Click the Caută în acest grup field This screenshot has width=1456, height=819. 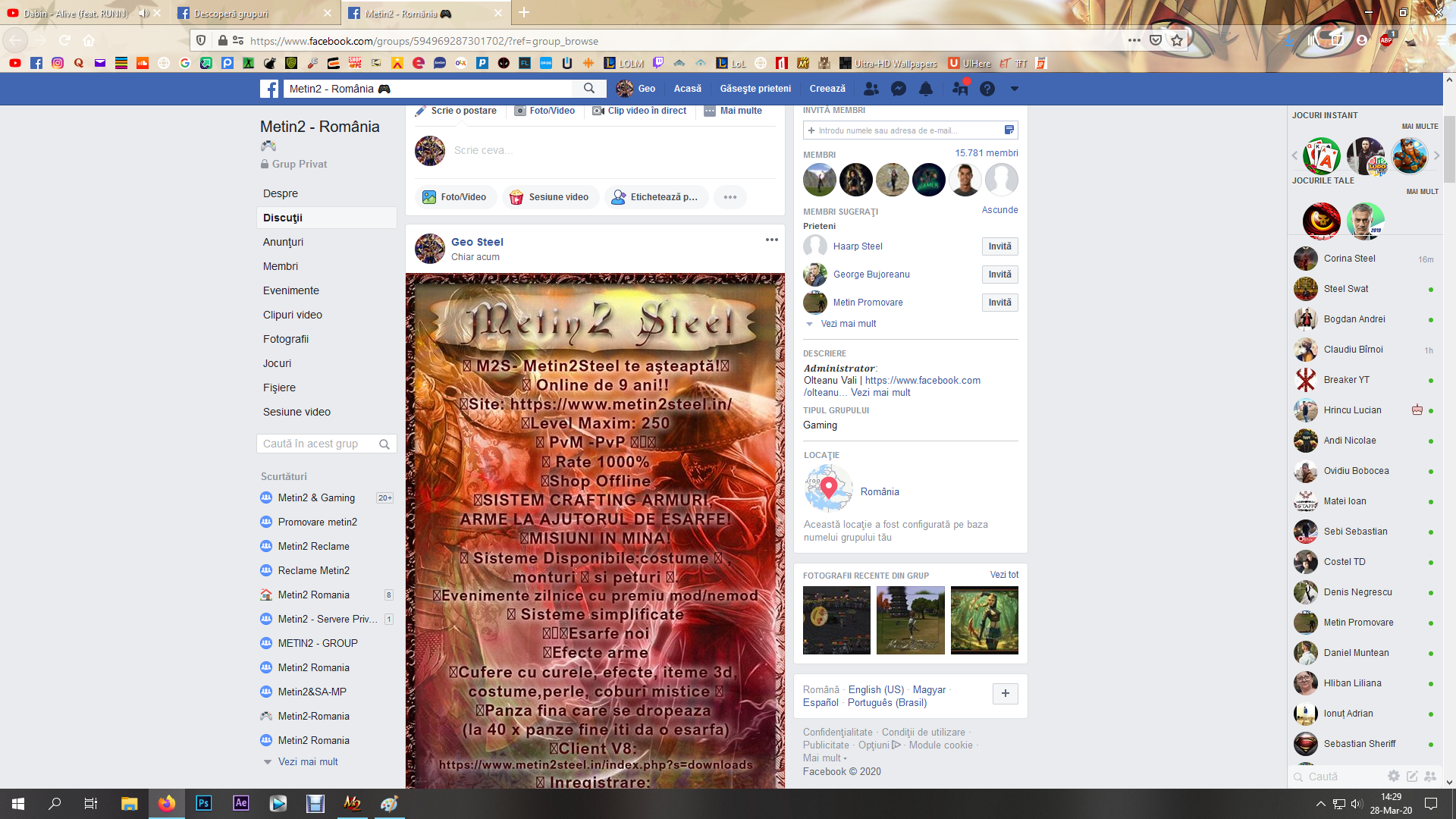(x=318, y=444)
